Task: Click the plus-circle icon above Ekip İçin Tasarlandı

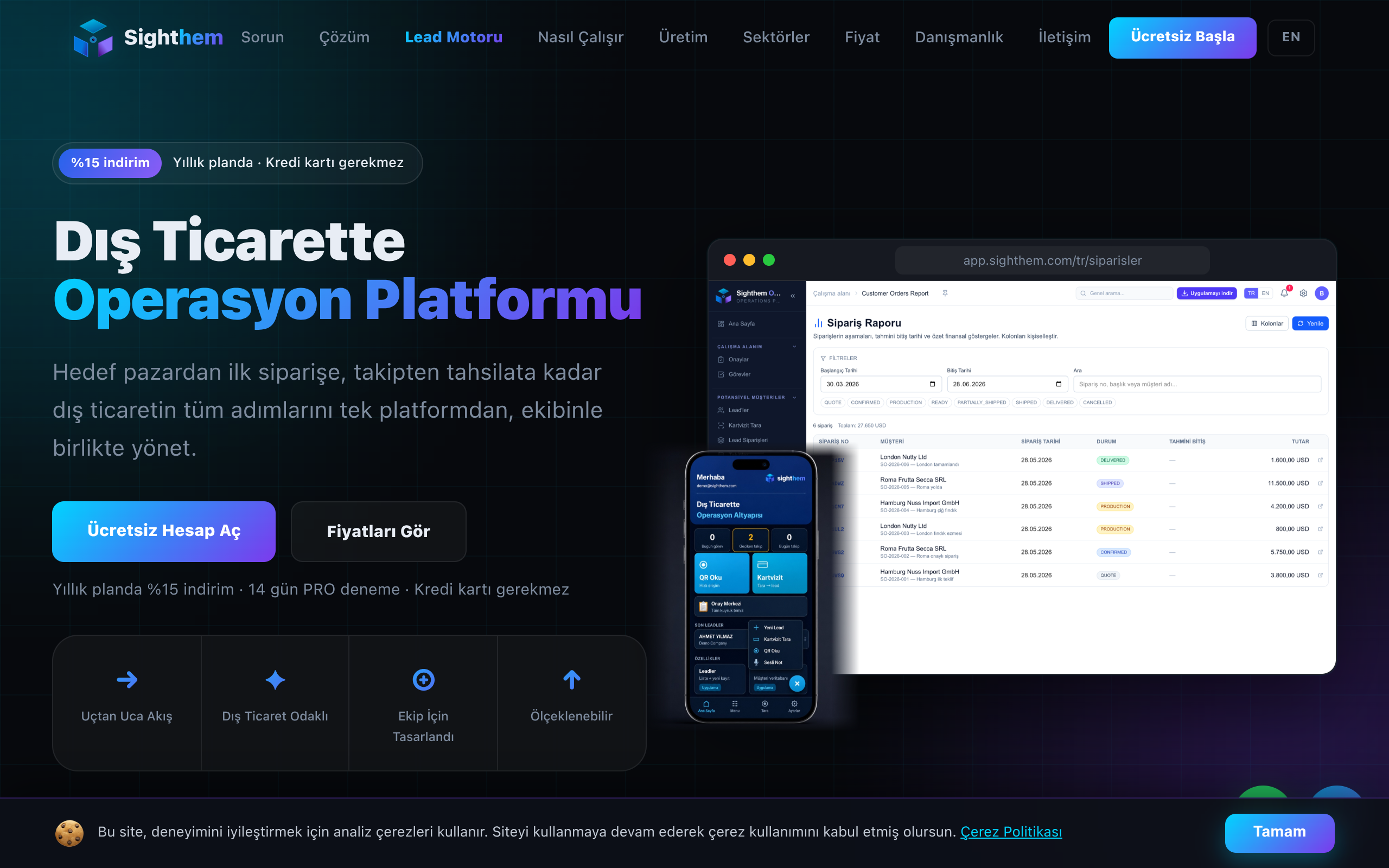Action: [x=424, y=680]
